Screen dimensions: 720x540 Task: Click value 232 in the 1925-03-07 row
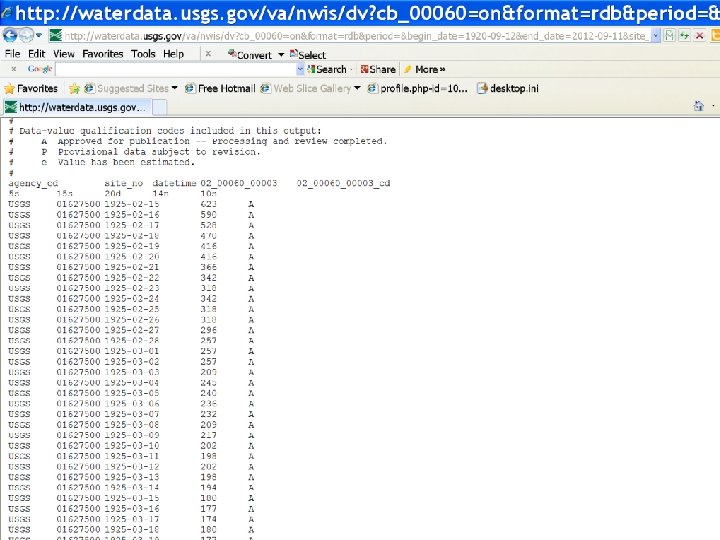point(208,414)
